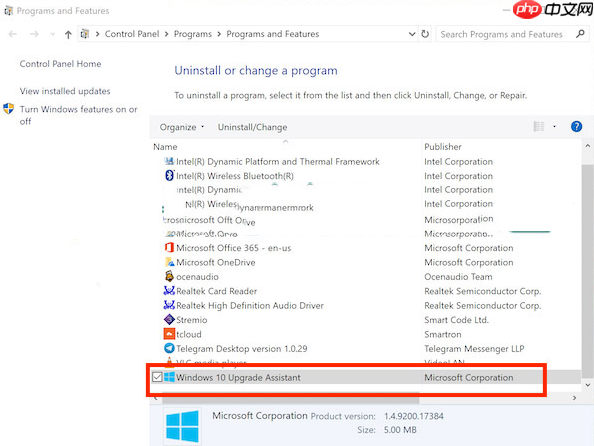The width and height of the screenshot is (594, 446).
Task: Click the search magnifier icon
Action: 580,34
